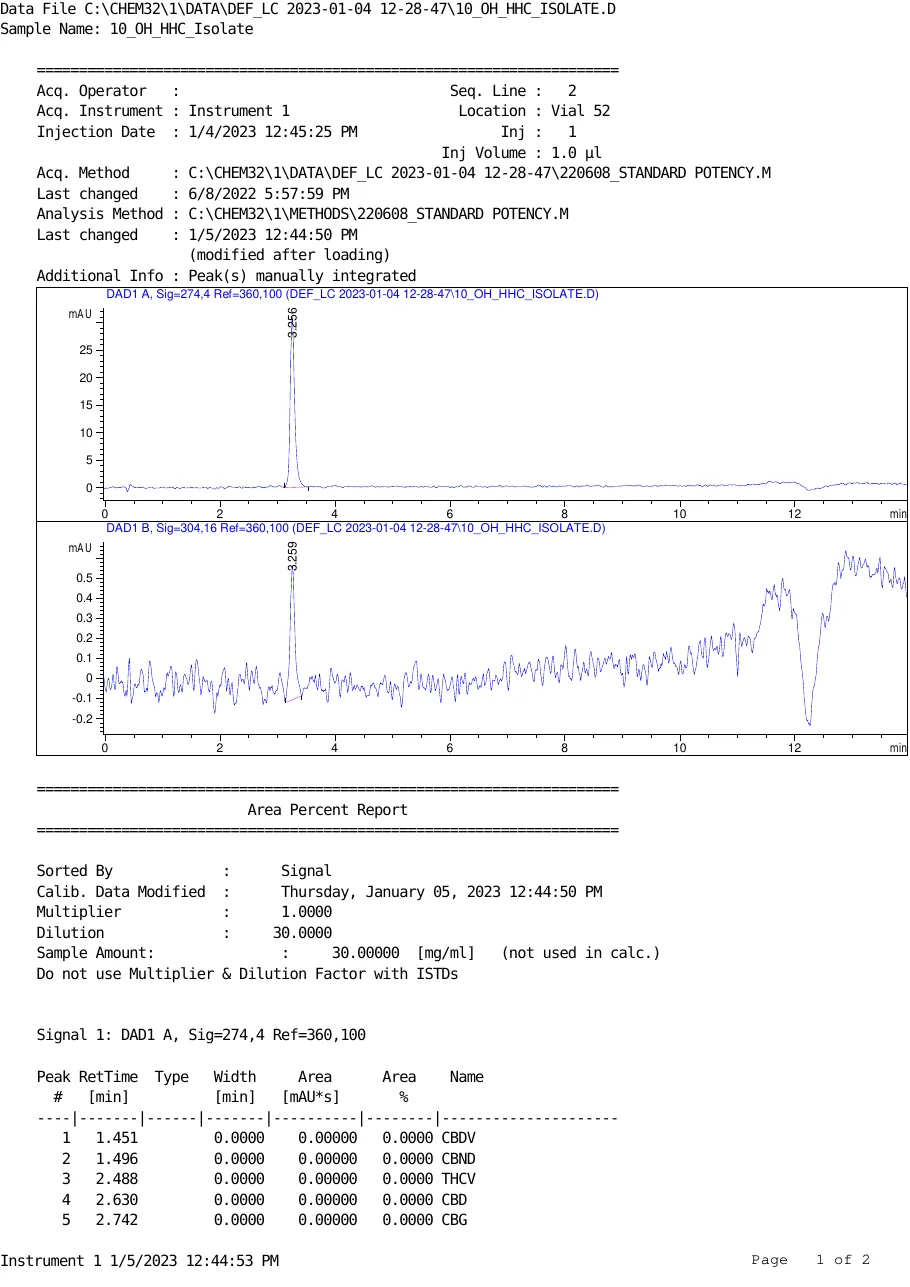This screenshot has width=910, height=1287.
Task: Click the Data File path line
Action: point(308,9)
